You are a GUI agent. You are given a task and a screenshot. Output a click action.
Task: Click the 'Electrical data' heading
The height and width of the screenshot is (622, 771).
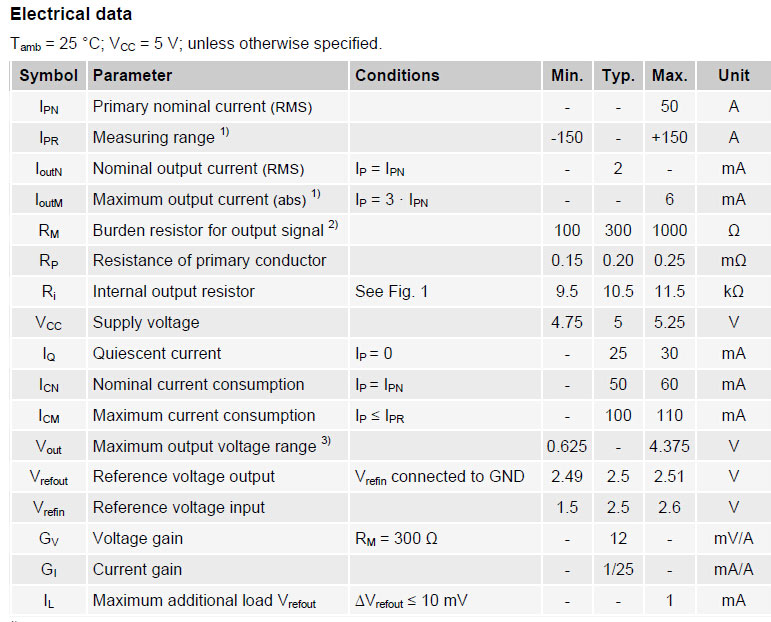tap(70, 15)
